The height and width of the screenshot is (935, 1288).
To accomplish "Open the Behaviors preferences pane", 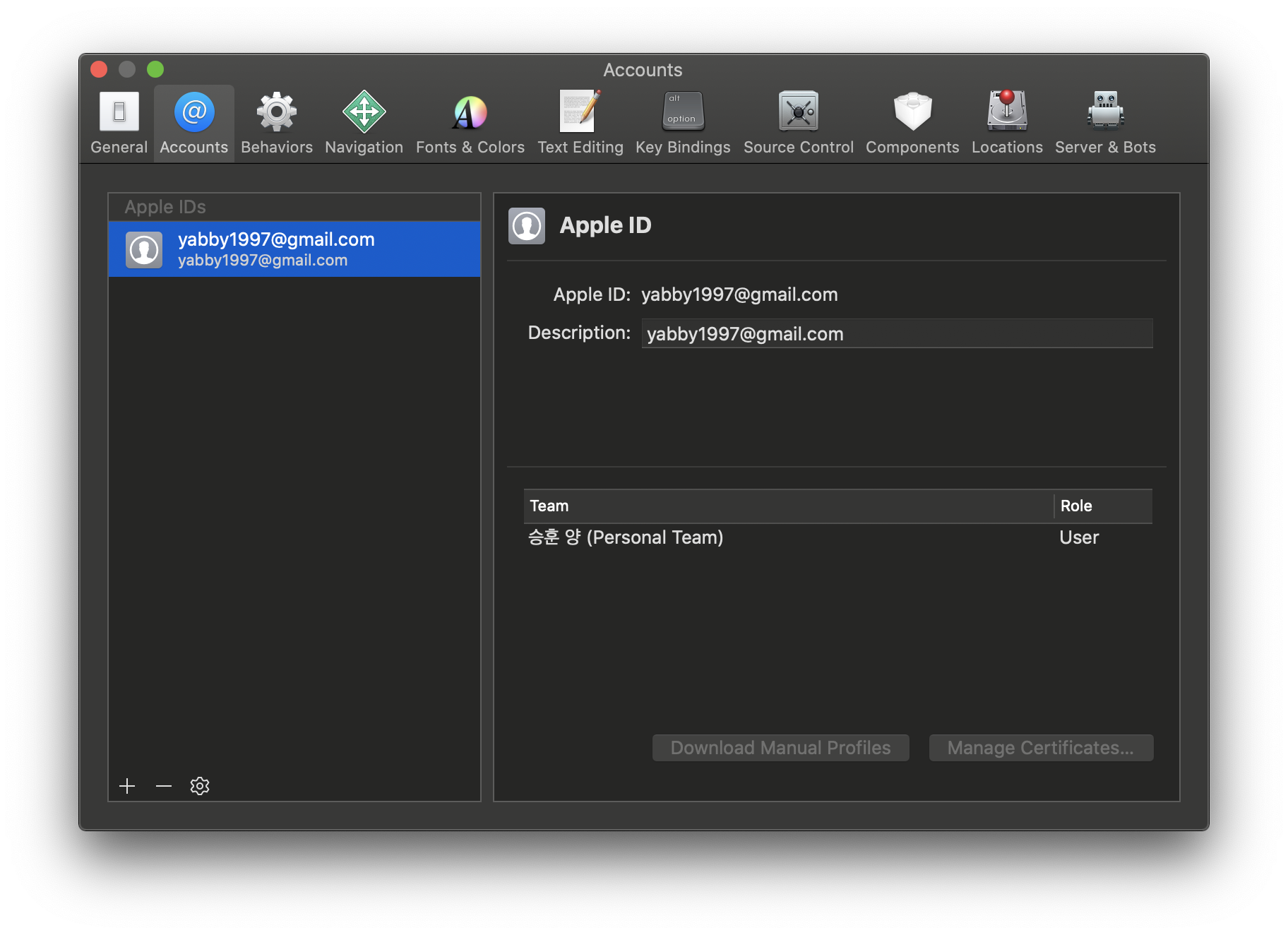I will 276,122.
